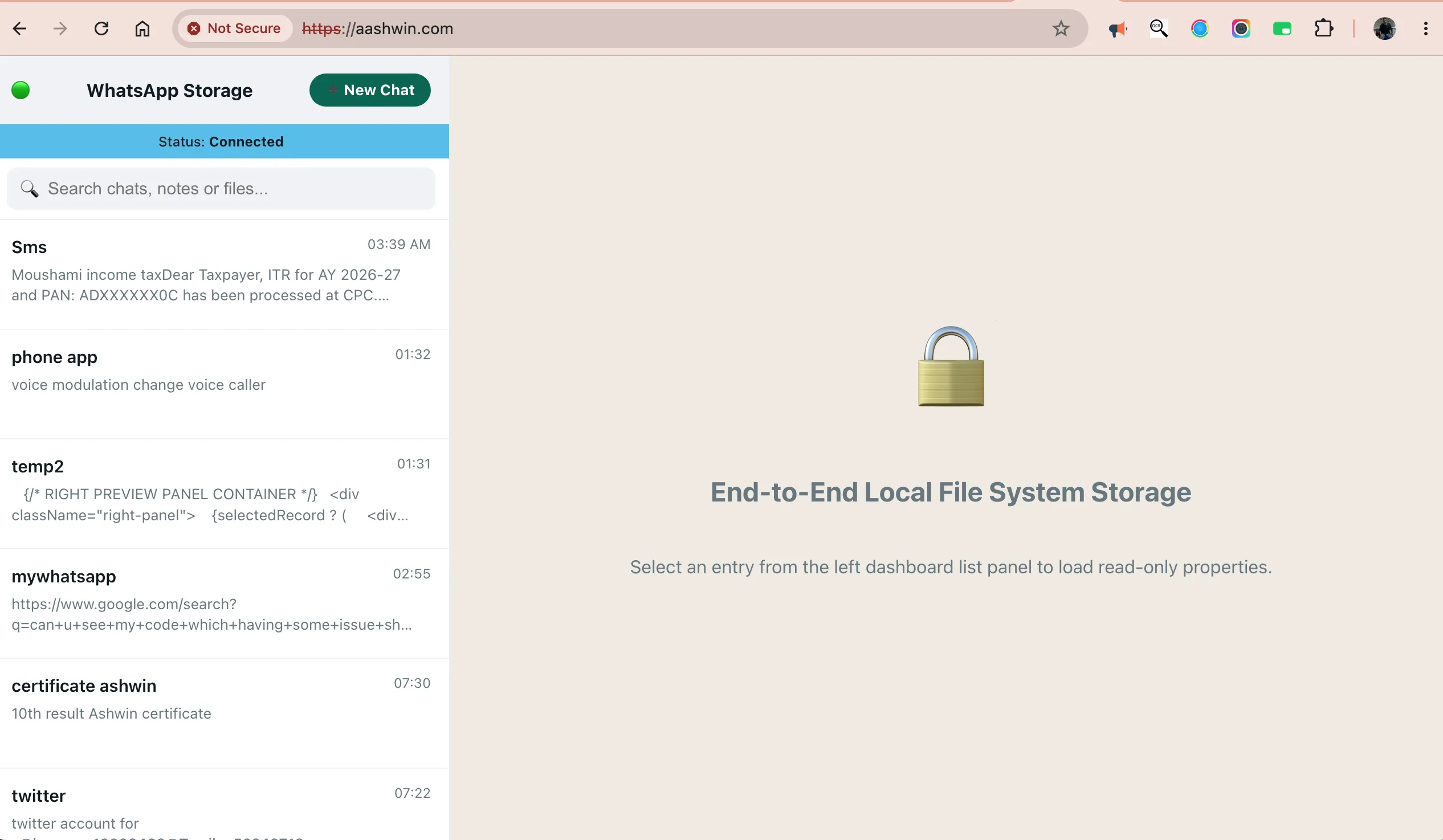This screenshot has height=840, width=1443.
Task: Click the 07:30 timestamp
Action: point(411,683)
